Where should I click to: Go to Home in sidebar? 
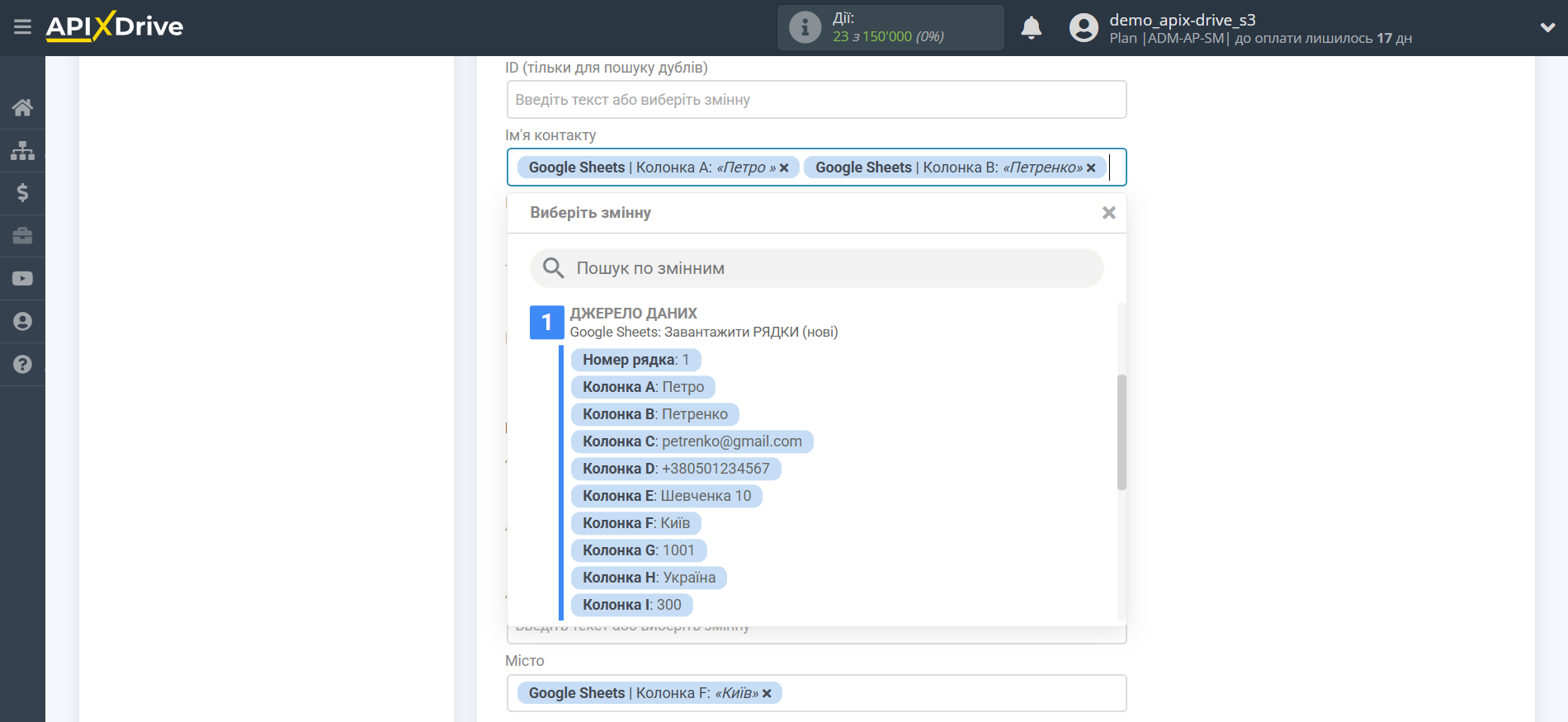tap(22, 107)
